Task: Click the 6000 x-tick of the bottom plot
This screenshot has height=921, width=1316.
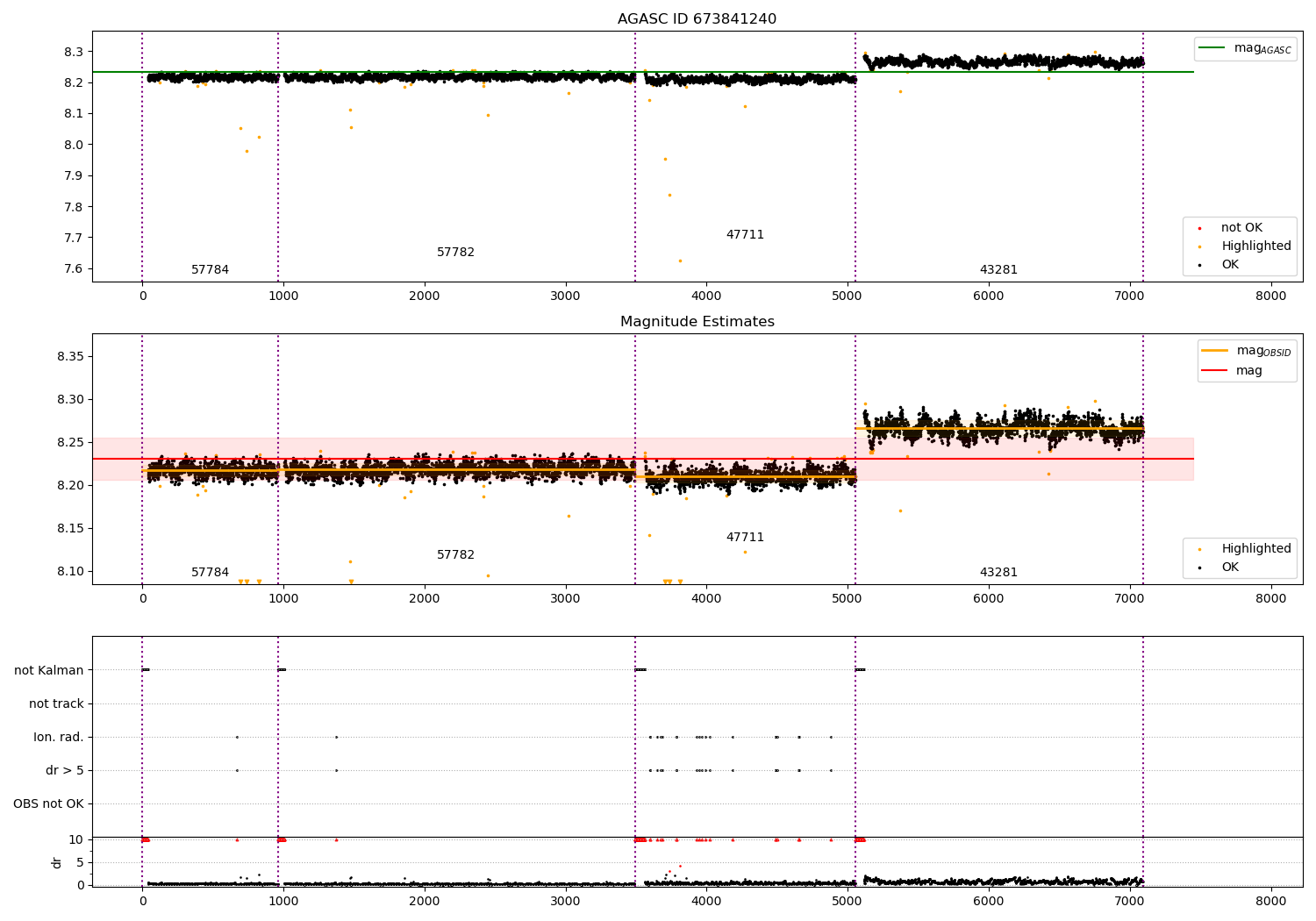Action: [x=989, y=900]
